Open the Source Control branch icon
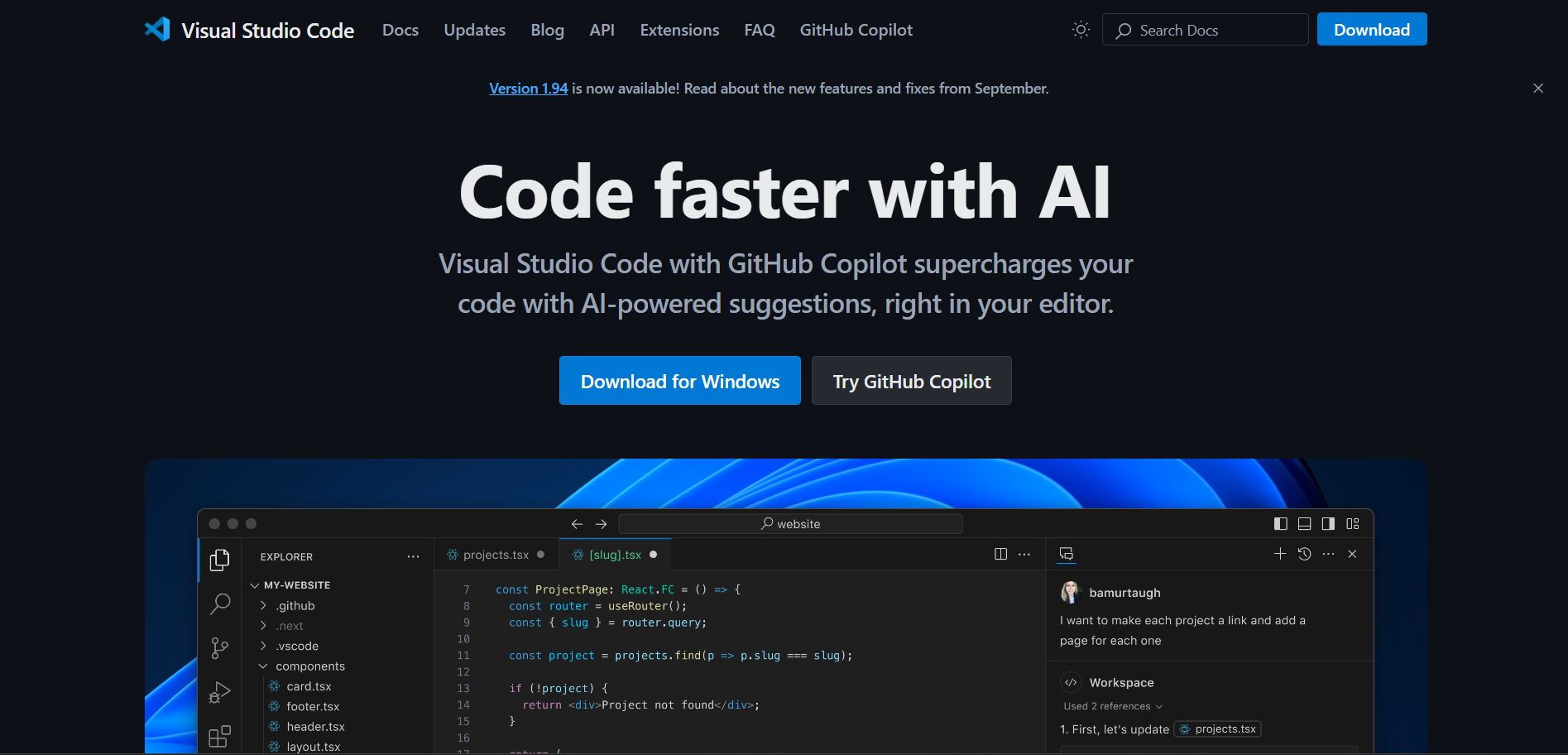The width and height of the screenshot is (1568, 755). click(x=219, y=647)
